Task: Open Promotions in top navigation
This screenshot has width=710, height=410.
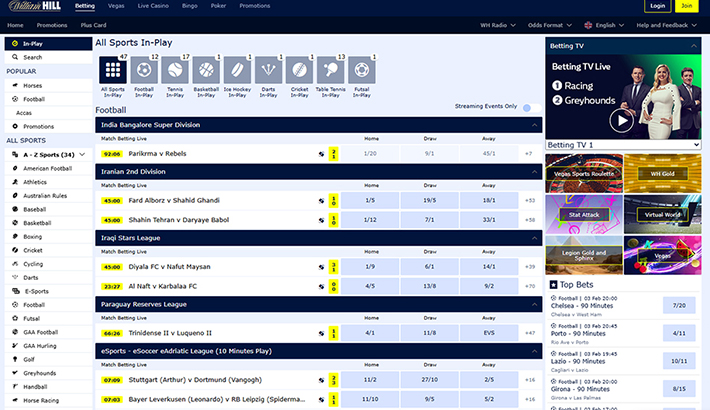Action: 254,6
